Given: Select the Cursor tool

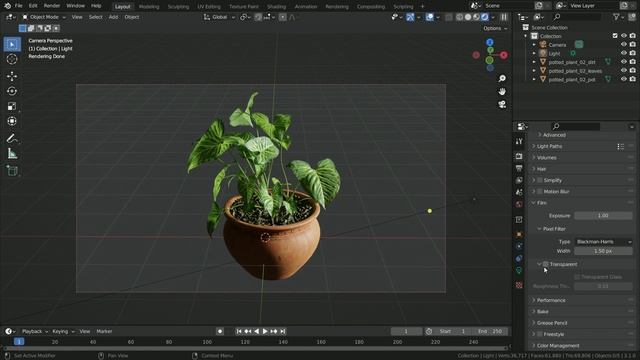Looking at the screenshot, I should 12,59.
